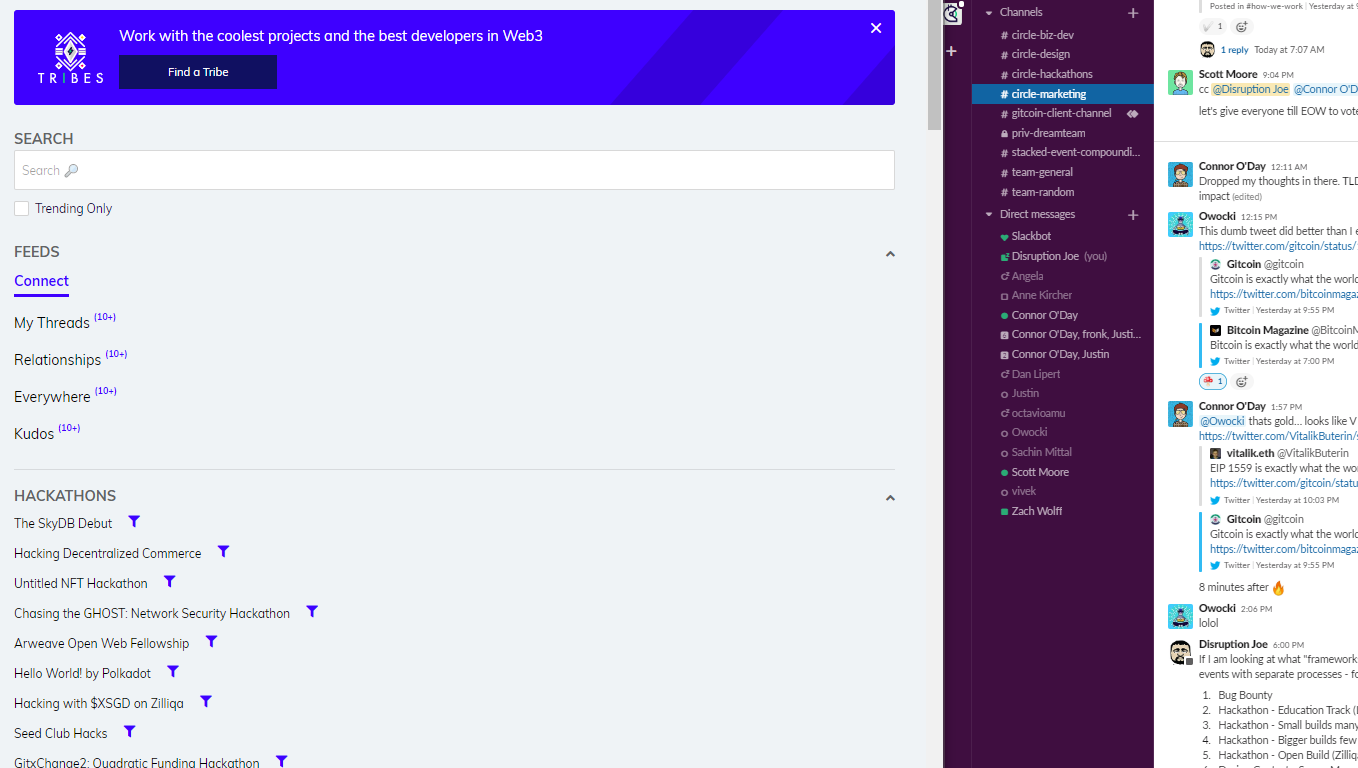The image size is (1358, 768).
Task: Open the 1 reply thread link
Action: tap(1234, 50)
